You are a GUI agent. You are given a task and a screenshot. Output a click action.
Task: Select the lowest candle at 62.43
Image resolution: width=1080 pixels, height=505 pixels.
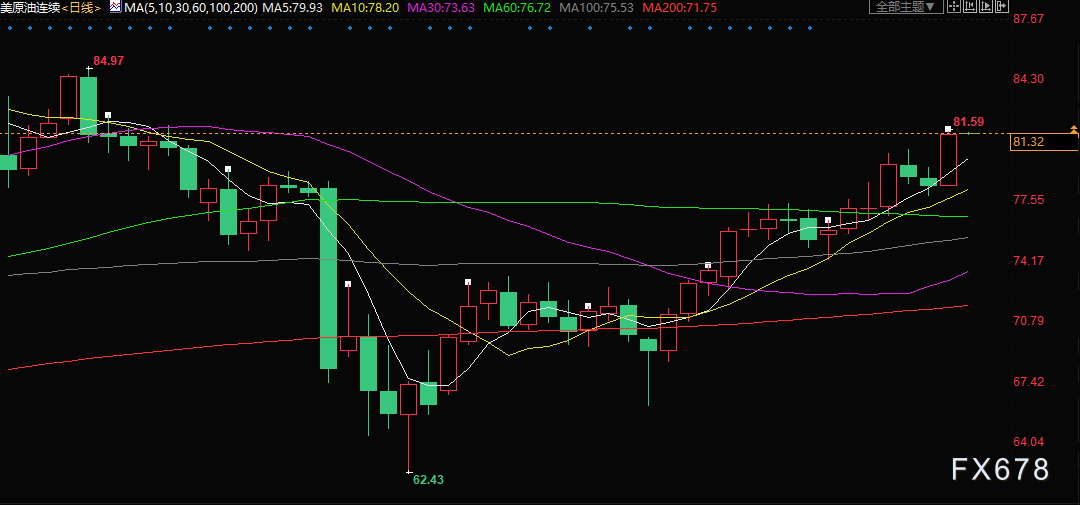(408, 428)
